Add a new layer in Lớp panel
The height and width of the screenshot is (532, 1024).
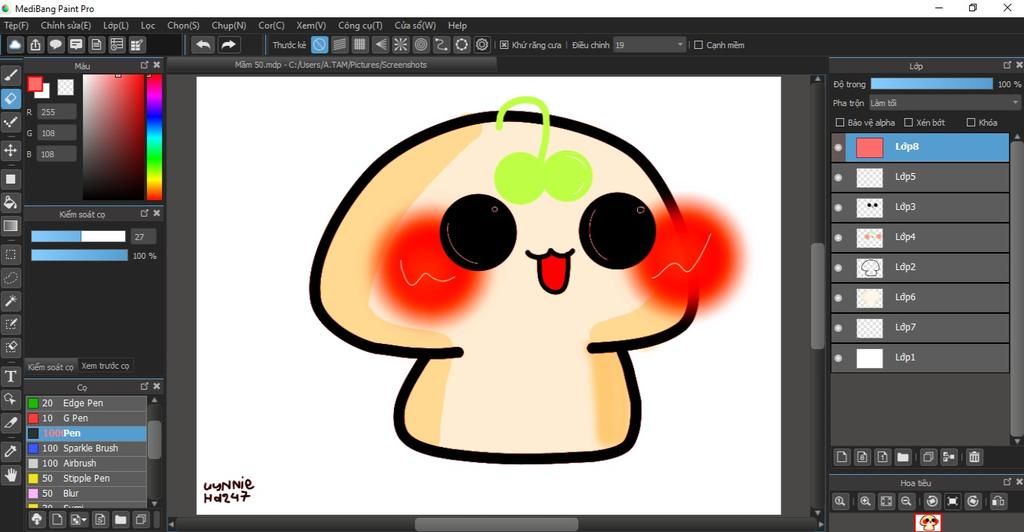pyautogui.click(x=842, y=457)
